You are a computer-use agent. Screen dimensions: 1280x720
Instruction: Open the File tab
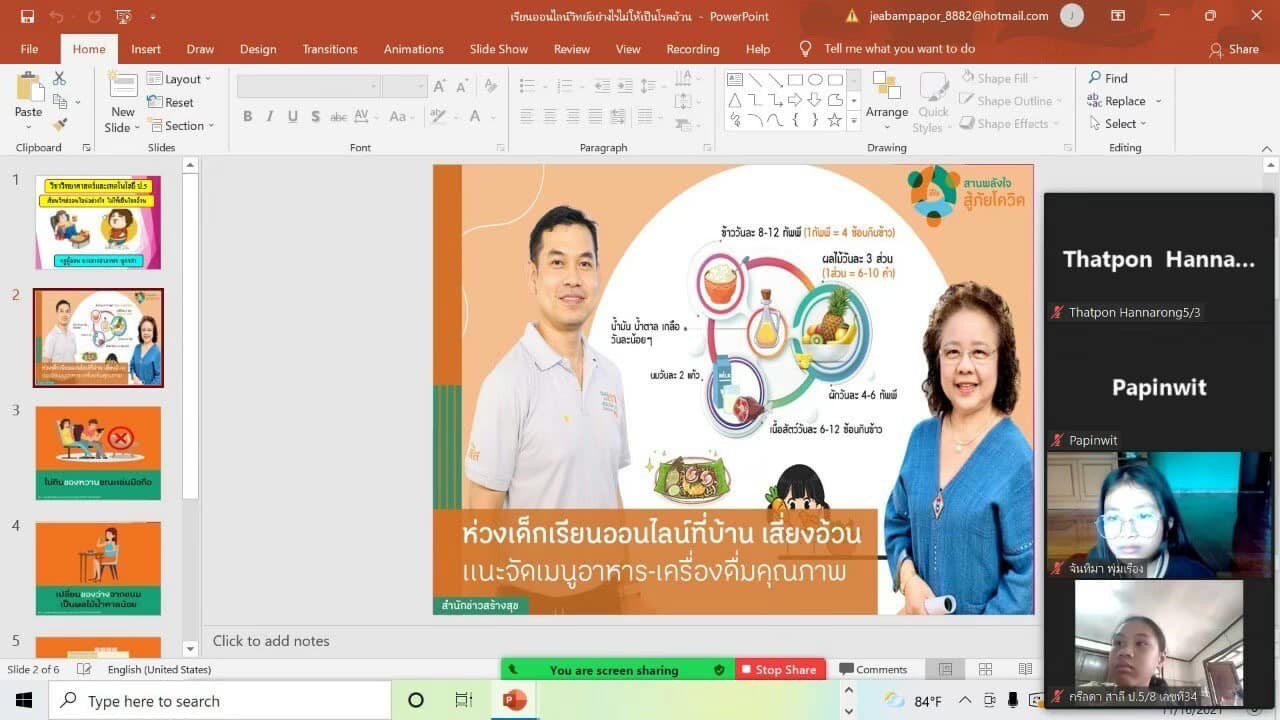29,49
